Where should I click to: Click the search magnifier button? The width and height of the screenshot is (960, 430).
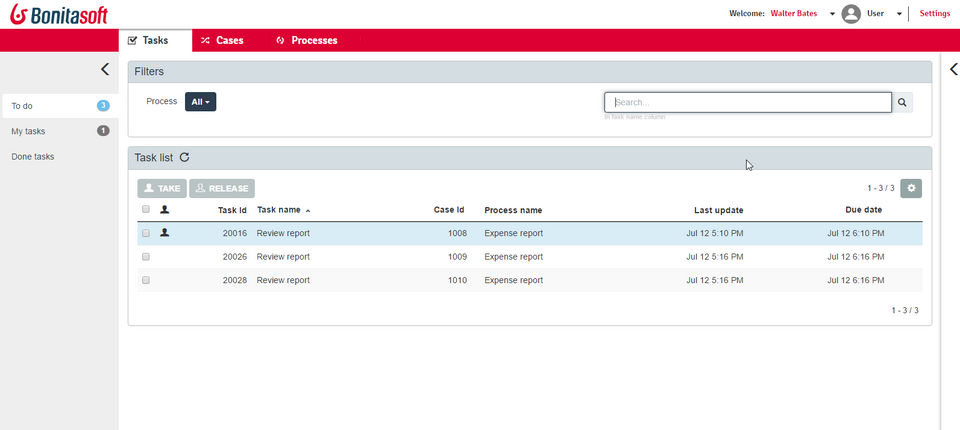click(x=902, y=102)
